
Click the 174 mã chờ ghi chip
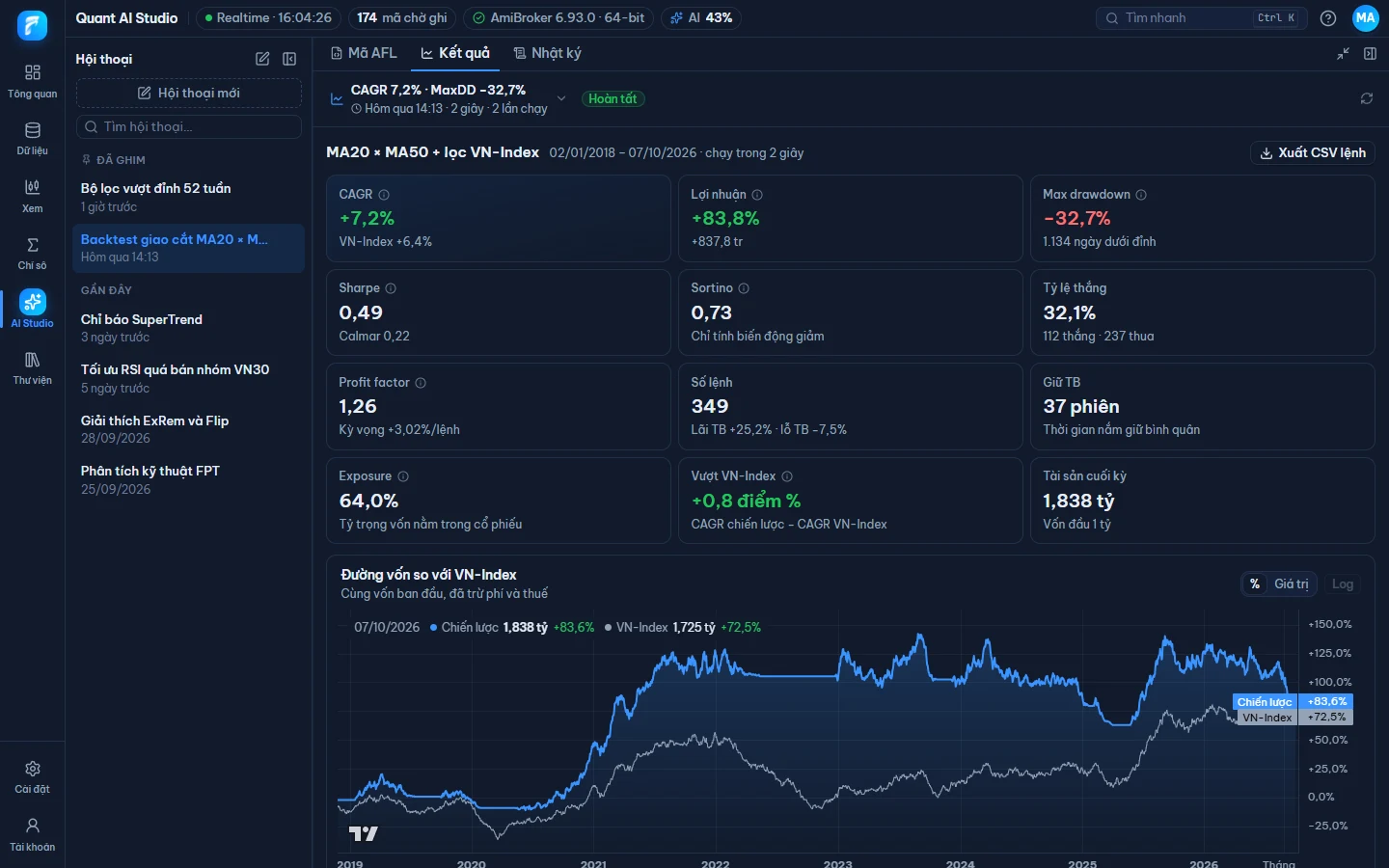402,18
